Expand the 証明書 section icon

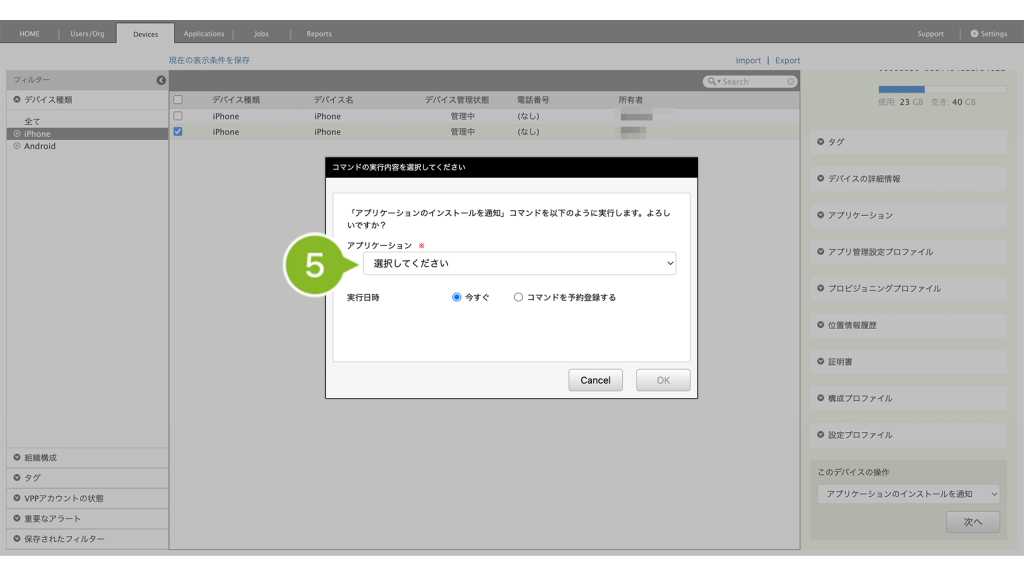coord(821,362)
